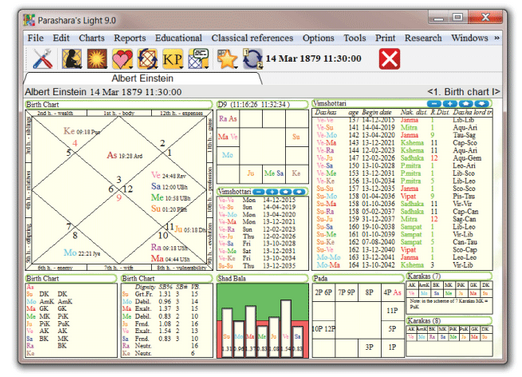Go to next page arrow beside Birth chart
The image size is (522, 377).
pyautogui.click(x=496, y=92)
